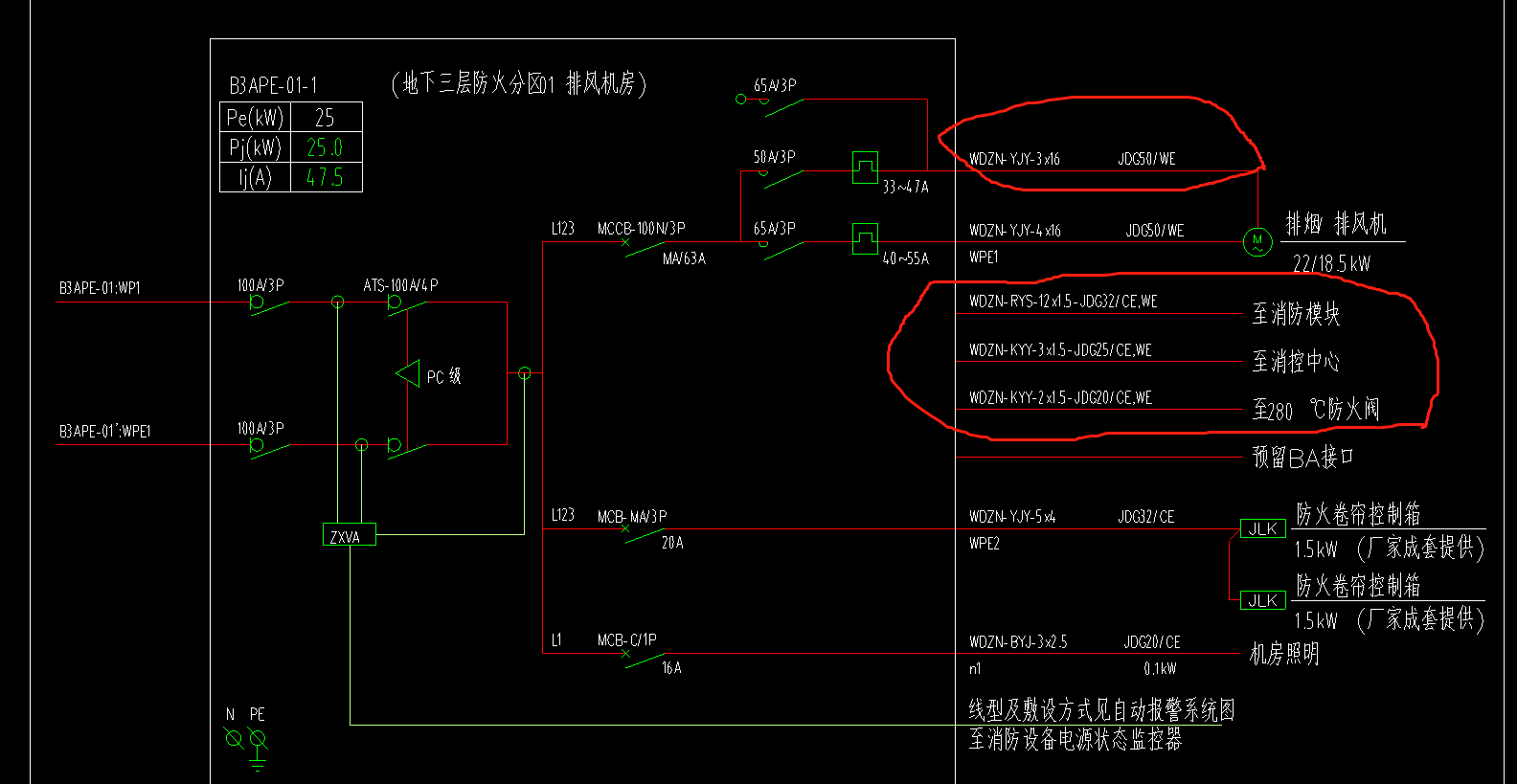Screen dimensions: 1517x784
Task: Click the 100A/3P label on the WP1 line
Action: click(x=260, y=285)
